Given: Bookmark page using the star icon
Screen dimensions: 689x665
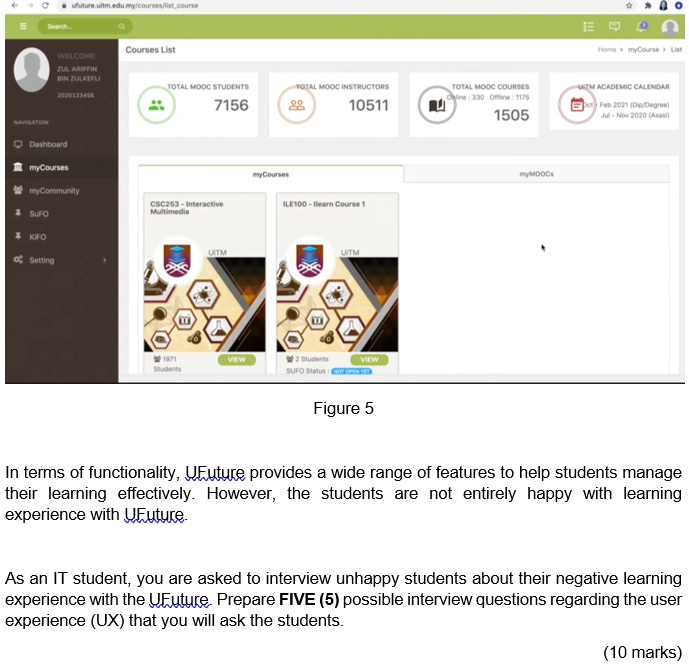Looking at the screenshot, I should [629, 5].
